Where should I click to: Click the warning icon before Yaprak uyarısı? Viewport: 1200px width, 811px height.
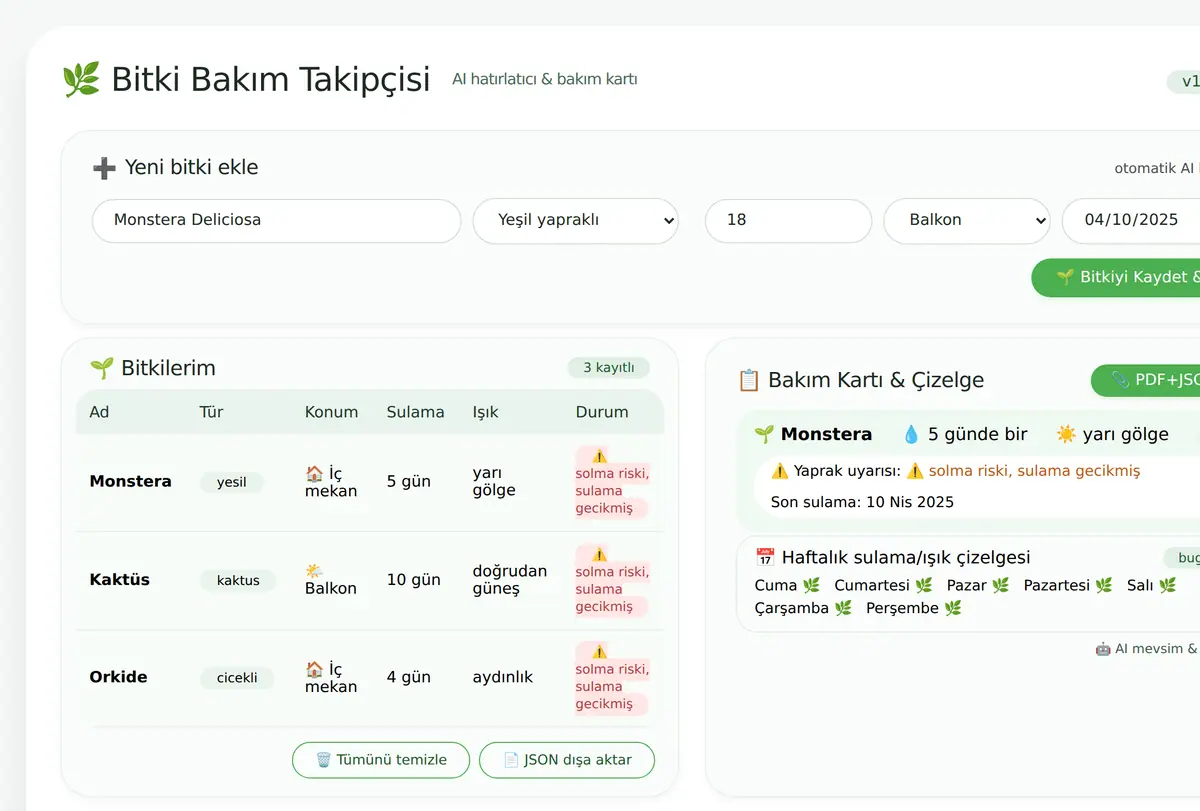pyautogui.click(x=780, y=471)
